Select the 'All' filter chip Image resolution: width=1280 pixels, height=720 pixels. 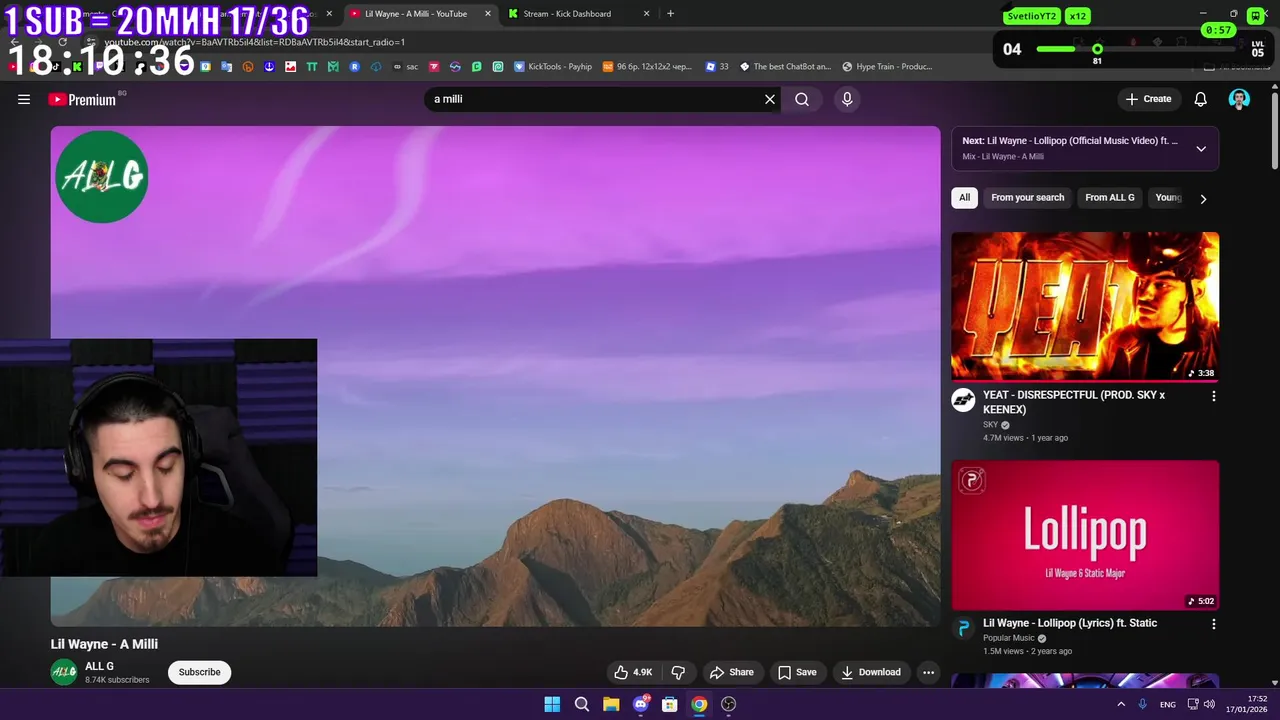coord(964,198)
